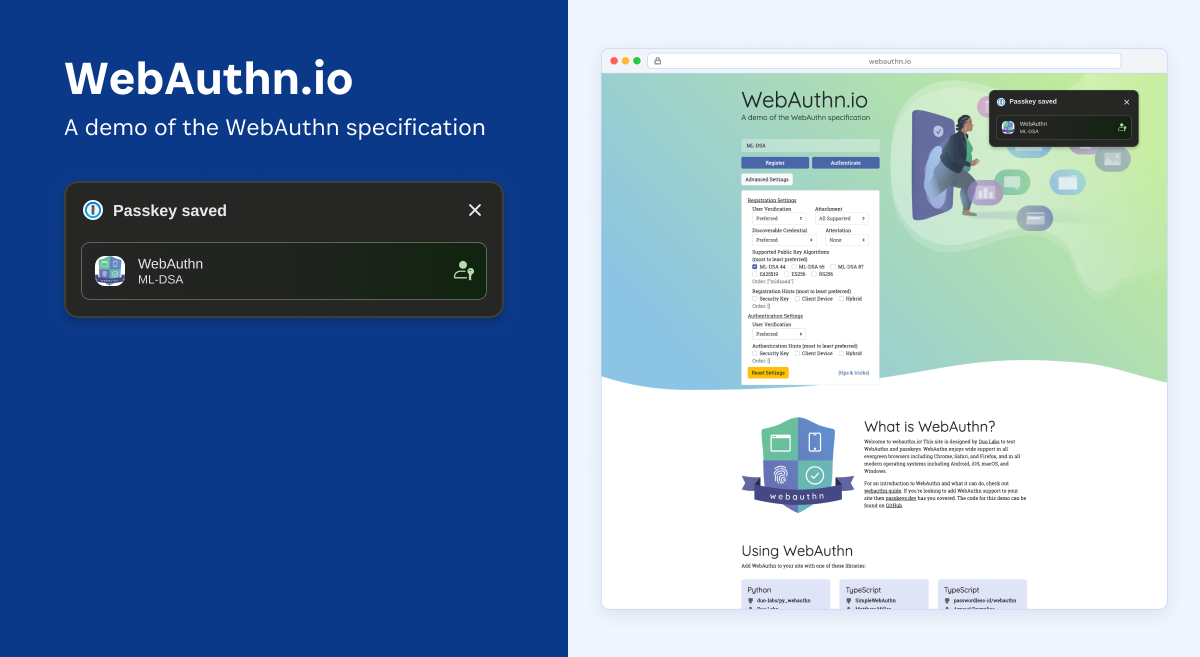Click the Authenticate button
Viewport: 1200px width, 657px height.
pos(846,163)
